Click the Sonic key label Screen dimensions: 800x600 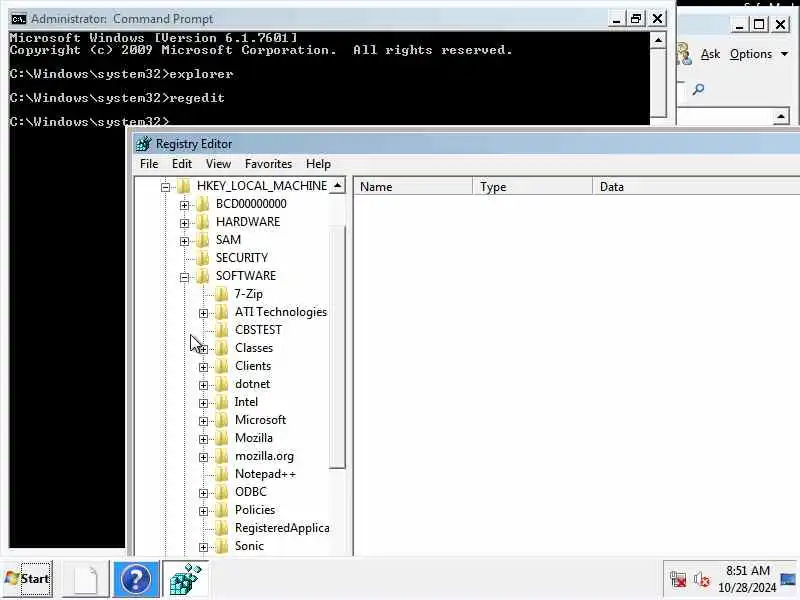(x=249, y=546)
